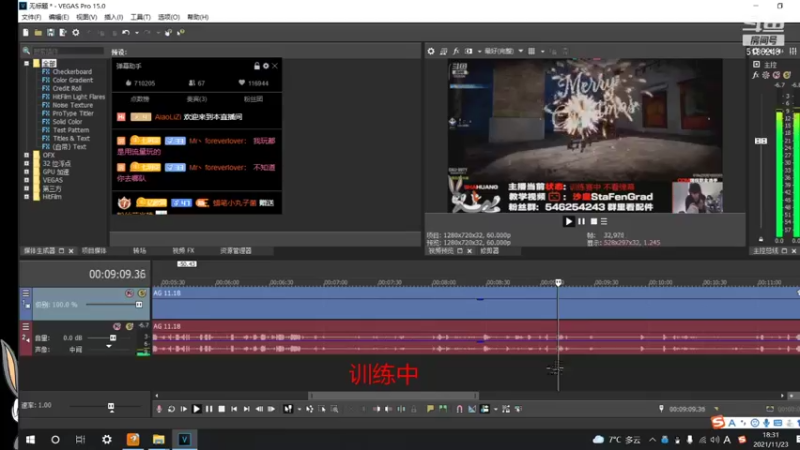Adjust the master volume fader
Image resolution: width=800 pixels, height=450 pixels.
click(761, 141)
